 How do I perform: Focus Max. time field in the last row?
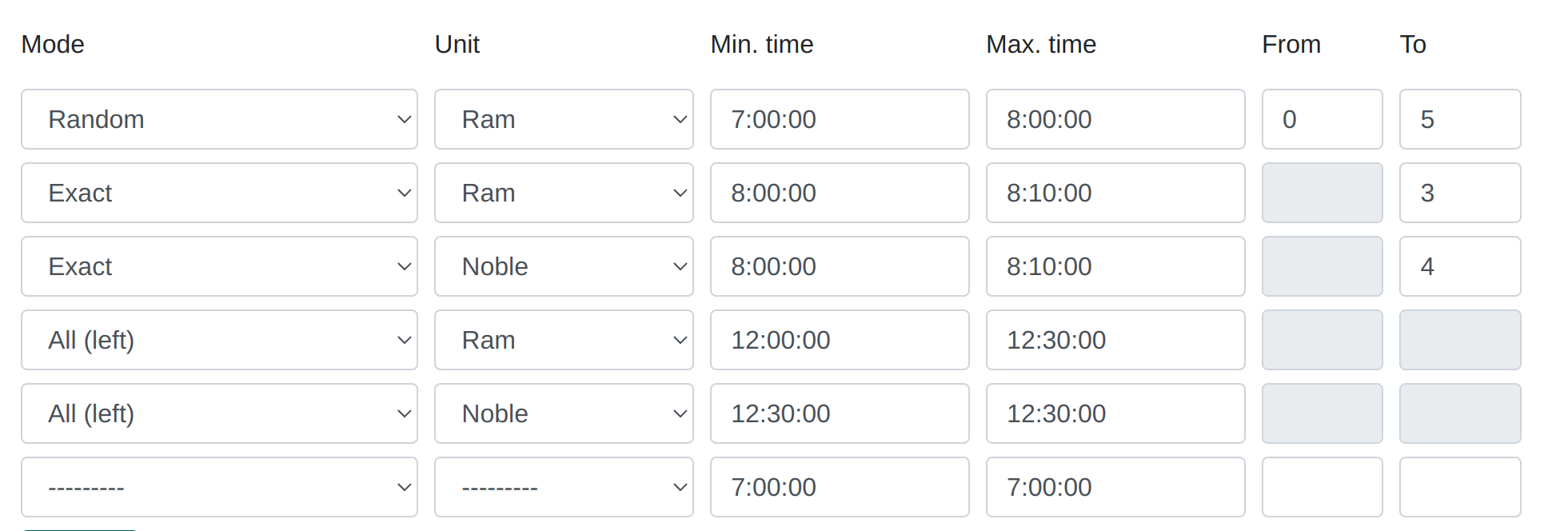click(1115, 487)
